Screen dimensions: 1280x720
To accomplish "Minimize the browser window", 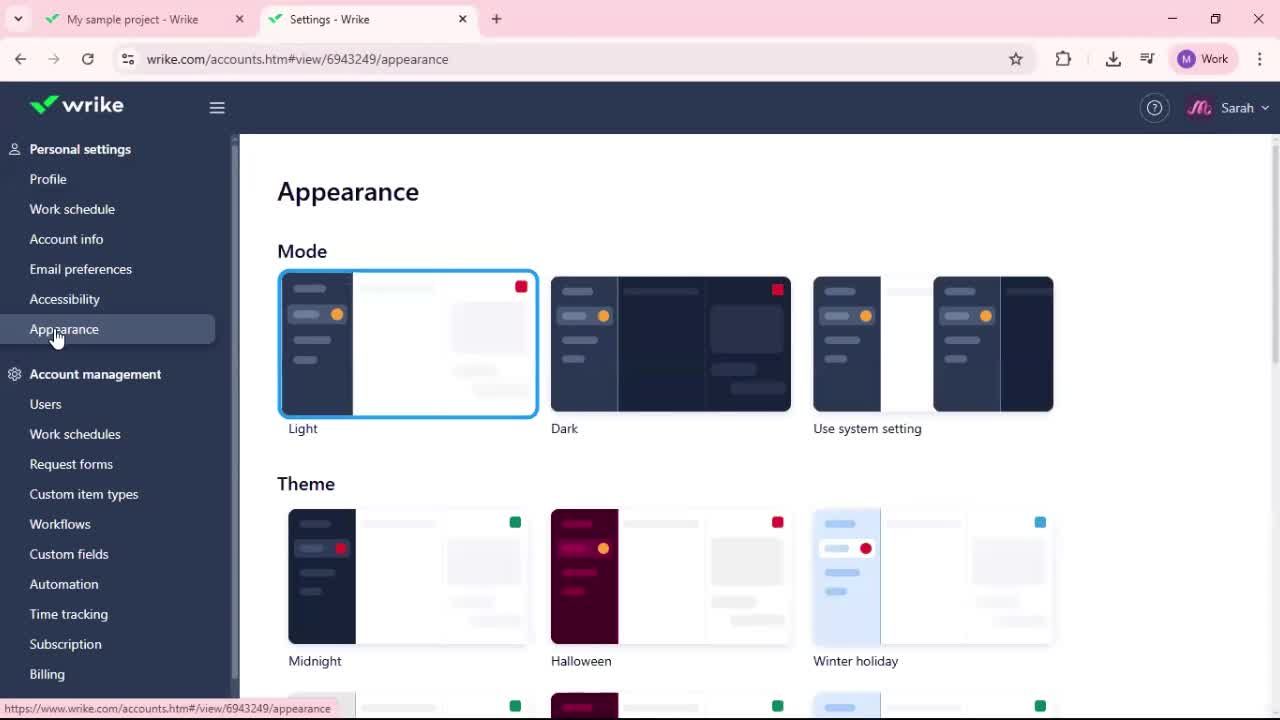I will pos(1172,19).
